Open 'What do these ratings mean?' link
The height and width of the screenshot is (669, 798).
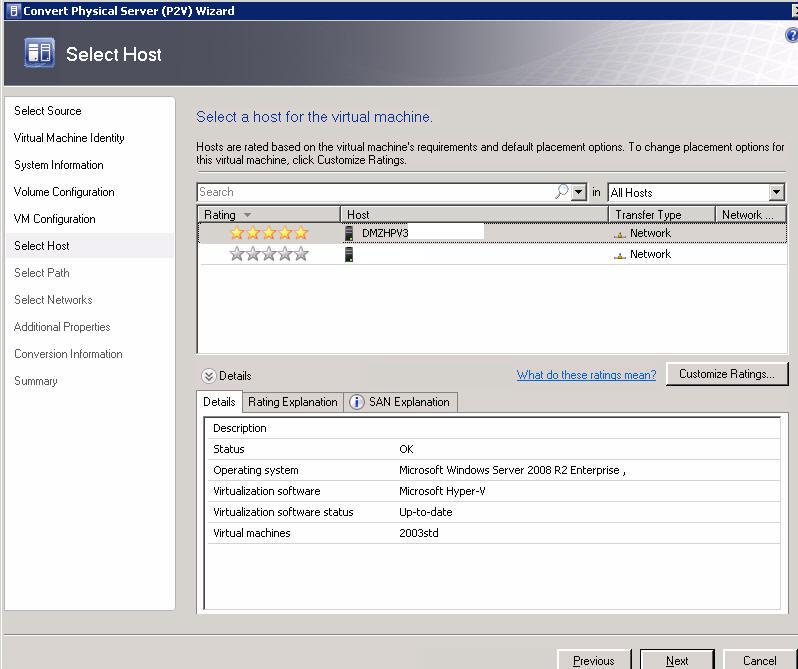tap(586, 375)
